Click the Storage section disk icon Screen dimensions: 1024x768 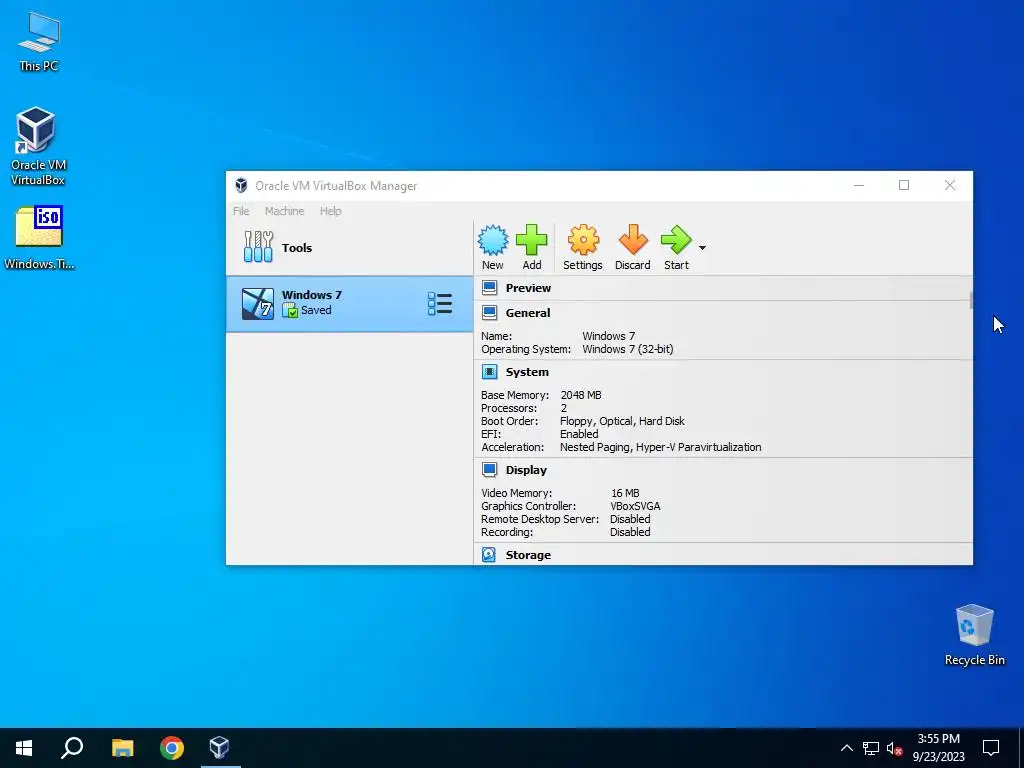488,554
